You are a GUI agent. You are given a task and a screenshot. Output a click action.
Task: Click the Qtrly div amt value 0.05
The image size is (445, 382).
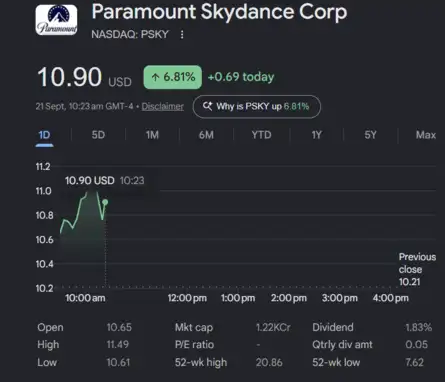pos(416,345)
